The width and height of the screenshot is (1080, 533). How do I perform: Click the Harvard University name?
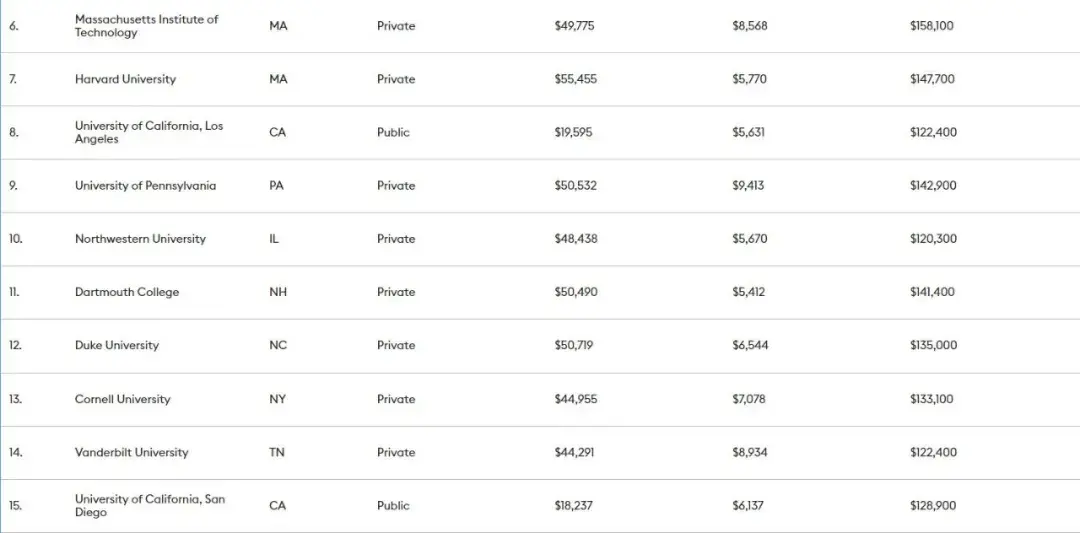(x=125, y=79)
